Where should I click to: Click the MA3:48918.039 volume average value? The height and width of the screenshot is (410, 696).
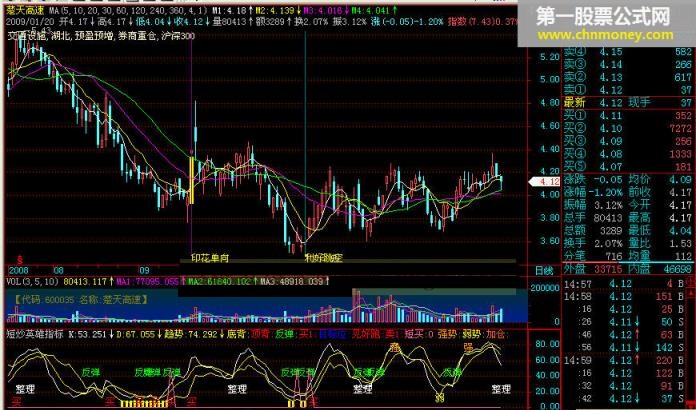294,281
